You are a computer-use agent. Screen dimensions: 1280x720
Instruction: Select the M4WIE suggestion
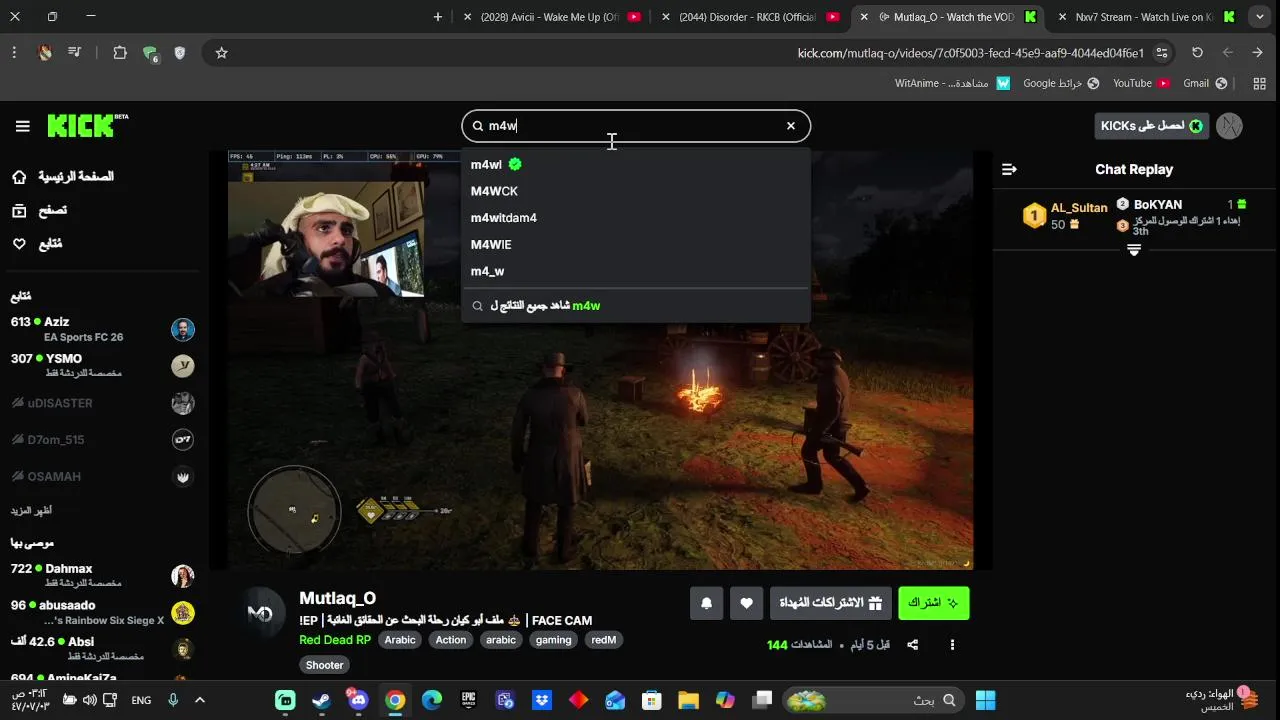[x=636, y=244]
